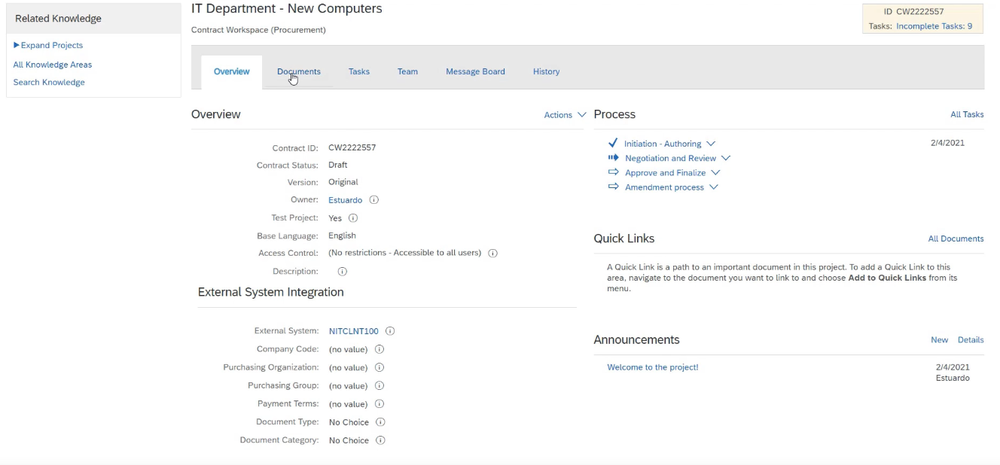The width and height of the screenshot is (1000, 465).
Task: Click checkmark icon beside Initiation - Authoring
Action: pyautogui.click(x=613, y=143)
